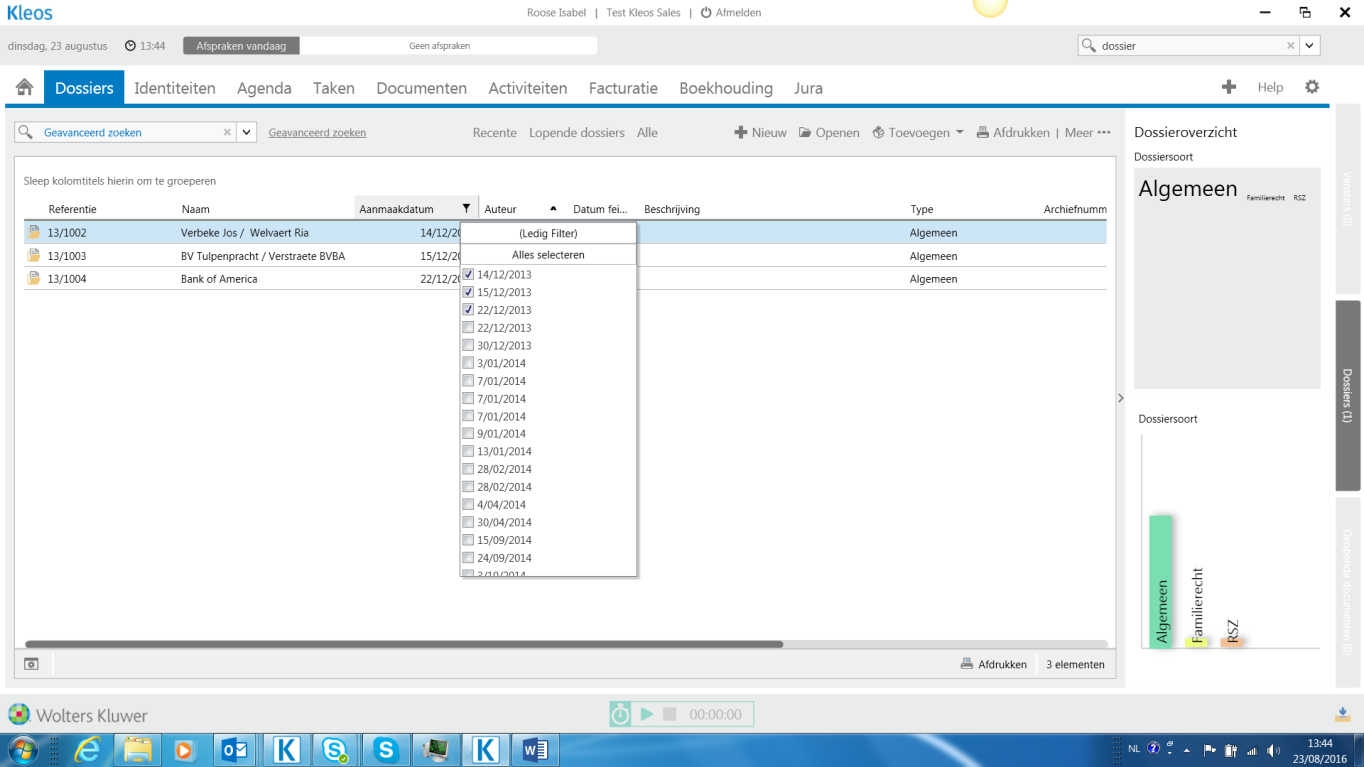
Task: Click the Afspraken vandaag button
Action: coord(241,46)
